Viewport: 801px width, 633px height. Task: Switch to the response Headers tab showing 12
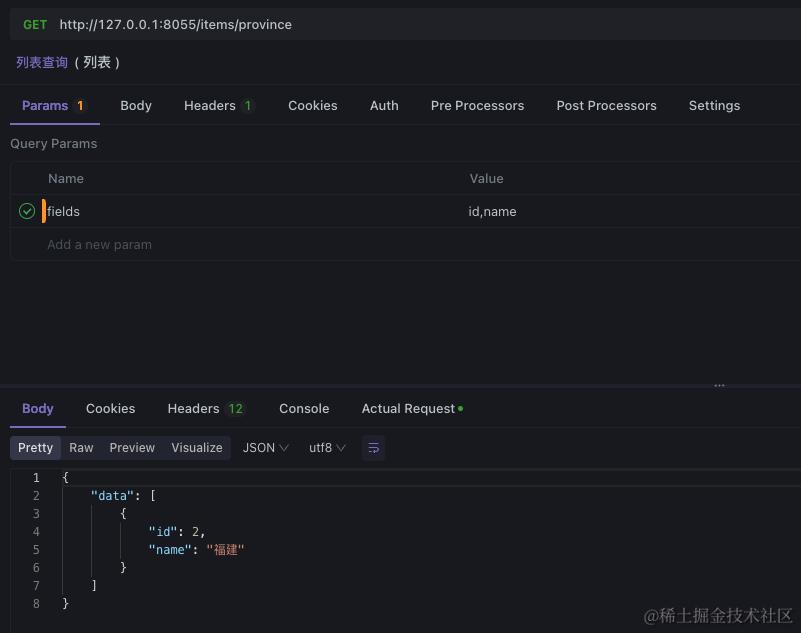click(205, 408)
